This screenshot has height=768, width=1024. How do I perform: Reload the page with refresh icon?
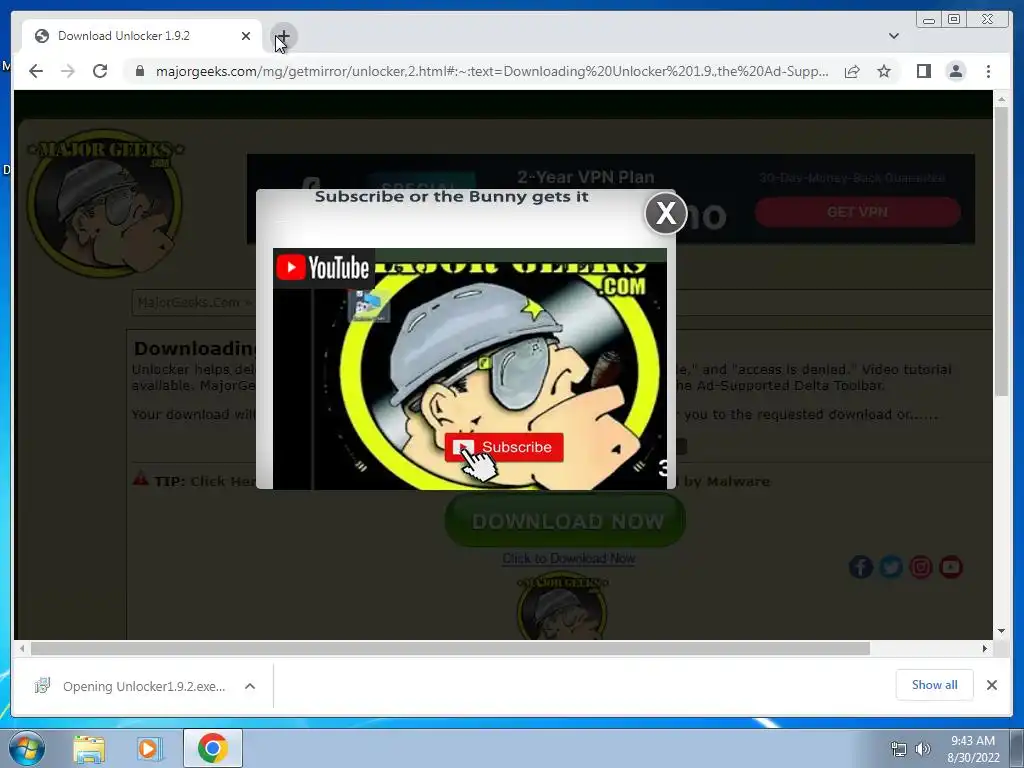(100, 71)
